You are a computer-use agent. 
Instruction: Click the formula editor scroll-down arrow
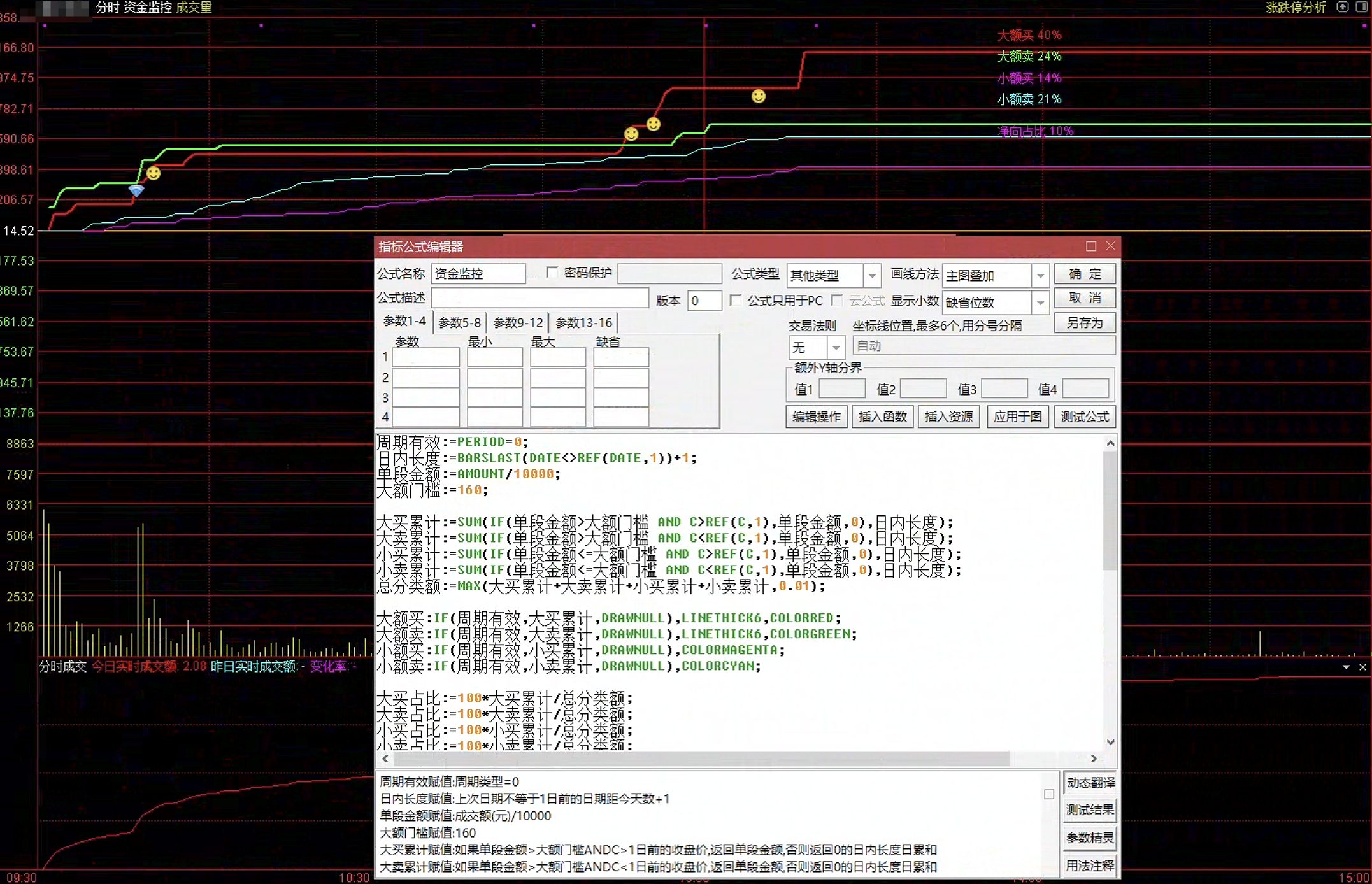pos(1110,741)
